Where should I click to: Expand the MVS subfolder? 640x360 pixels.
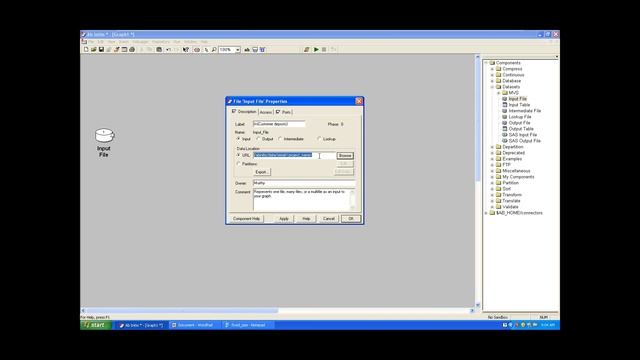click(x=498, y=93)
